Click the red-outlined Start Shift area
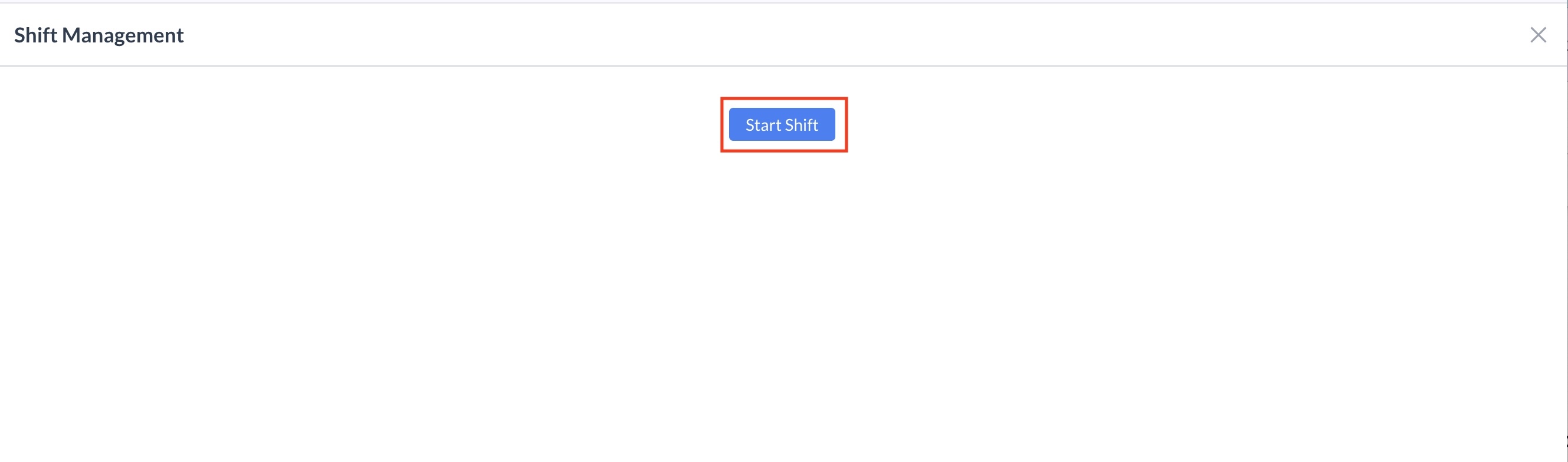1568x462 pixels. click(784, 124)
